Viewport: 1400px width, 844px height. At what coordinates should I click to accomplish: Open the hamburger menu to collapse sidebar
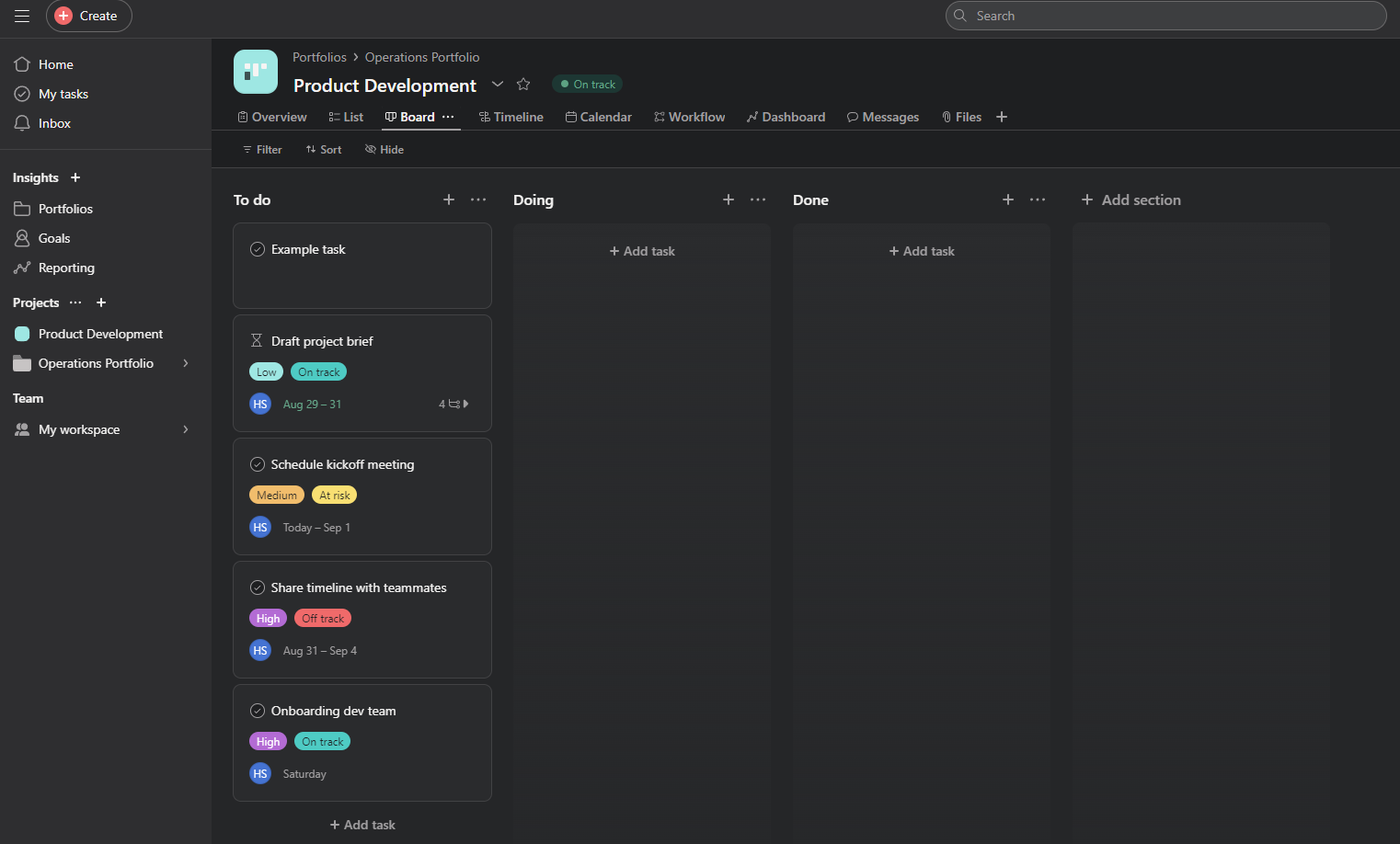click(22, 16)
